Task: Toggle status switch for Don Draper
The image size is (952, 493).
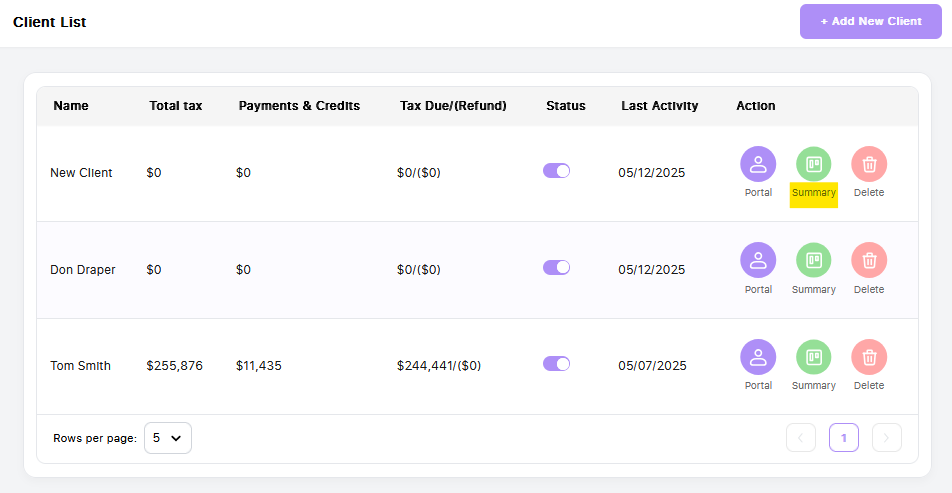Action: point(556,267)
